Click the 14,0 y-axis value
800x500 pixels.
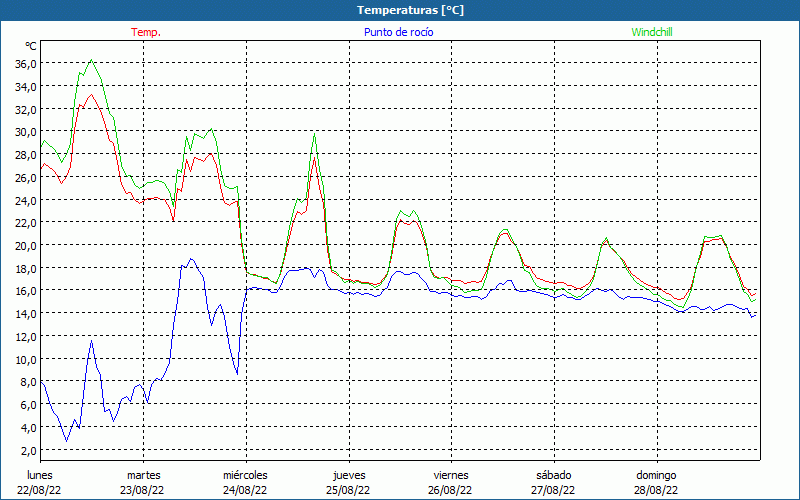[26, 313]
